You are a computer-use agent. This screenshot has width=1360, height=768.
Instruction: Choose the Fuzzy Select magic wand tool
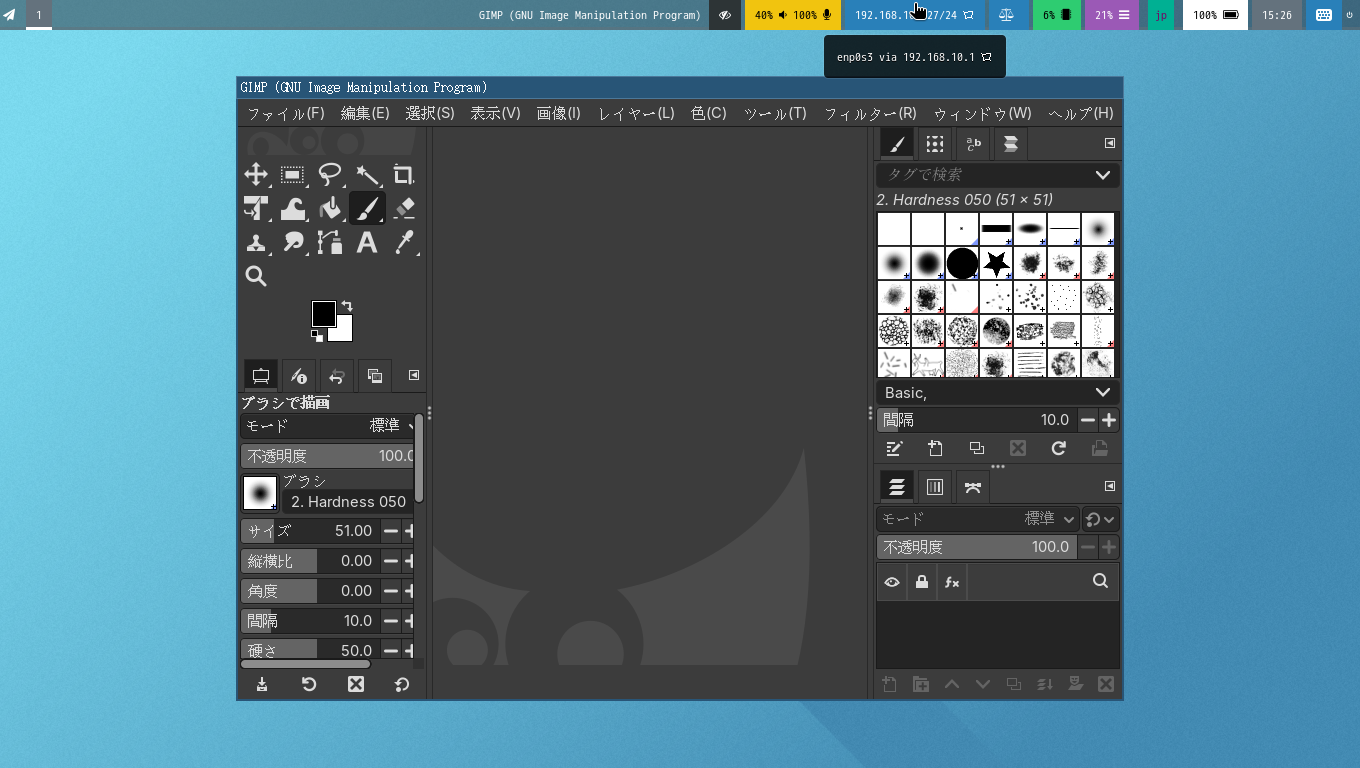tap(367, 175)
